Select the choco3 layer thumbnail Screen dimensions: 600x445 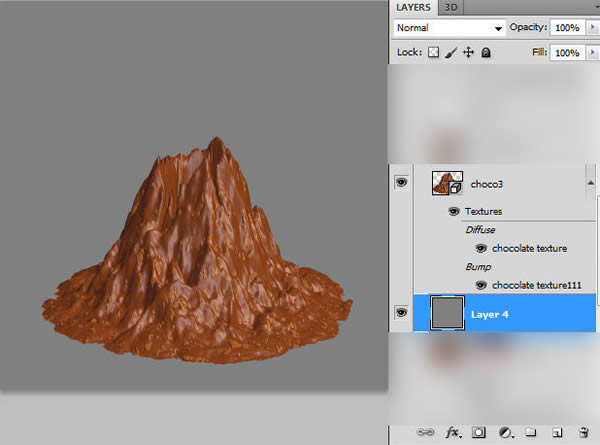[447, 183]
